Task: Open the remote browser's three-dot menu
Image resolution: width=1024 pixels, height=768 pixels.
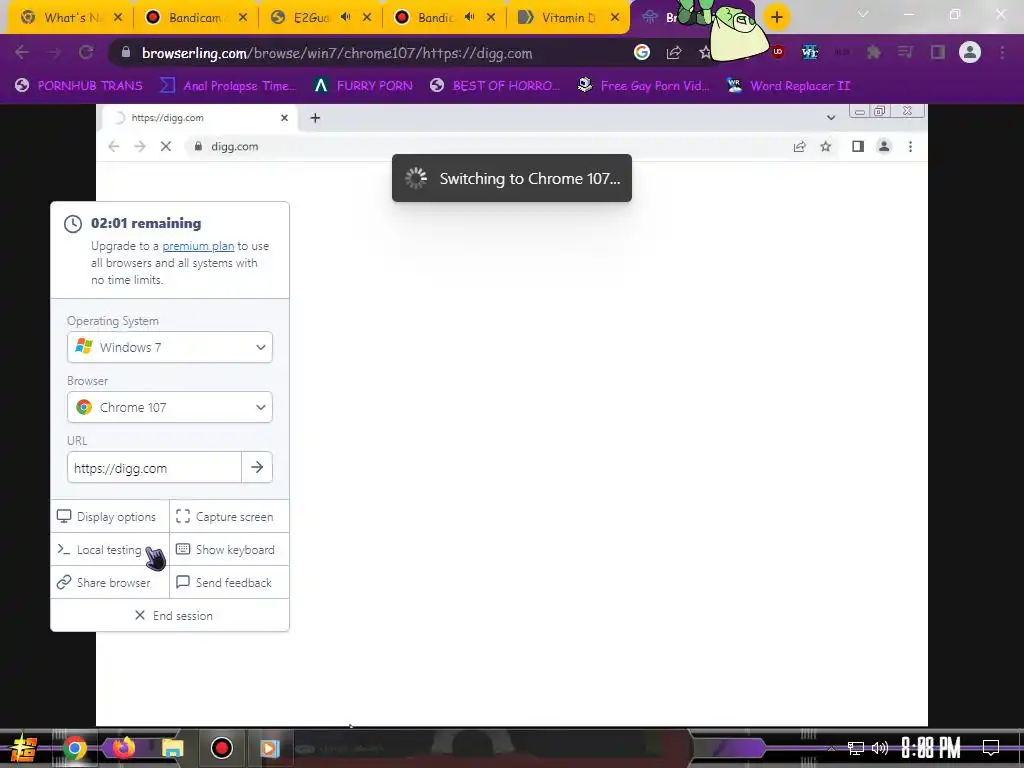Action: (910, 146)
